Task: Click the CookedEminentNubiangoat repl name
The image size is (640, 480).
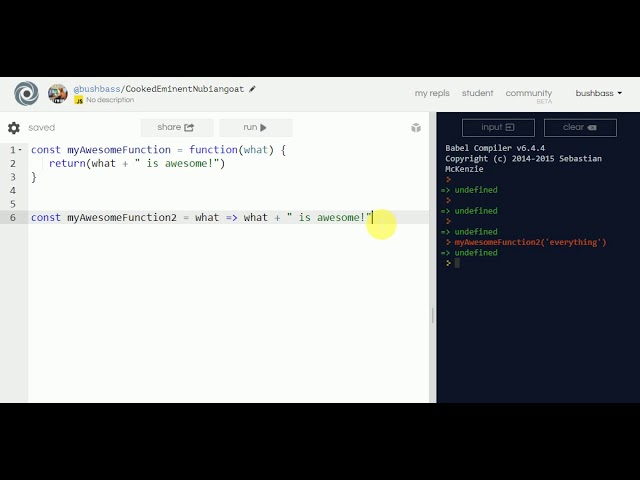Action: 184,89
